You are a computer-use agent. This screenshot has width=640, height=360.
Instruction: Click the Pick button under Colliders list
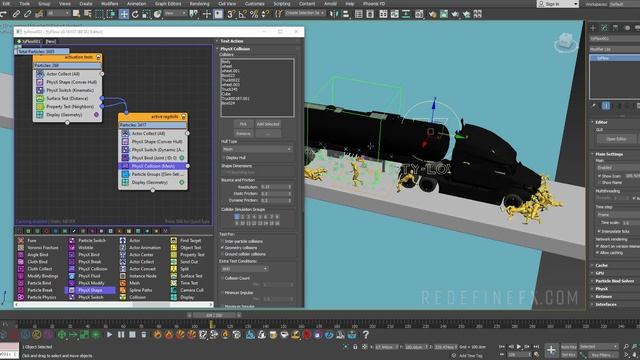coord(243,124)
